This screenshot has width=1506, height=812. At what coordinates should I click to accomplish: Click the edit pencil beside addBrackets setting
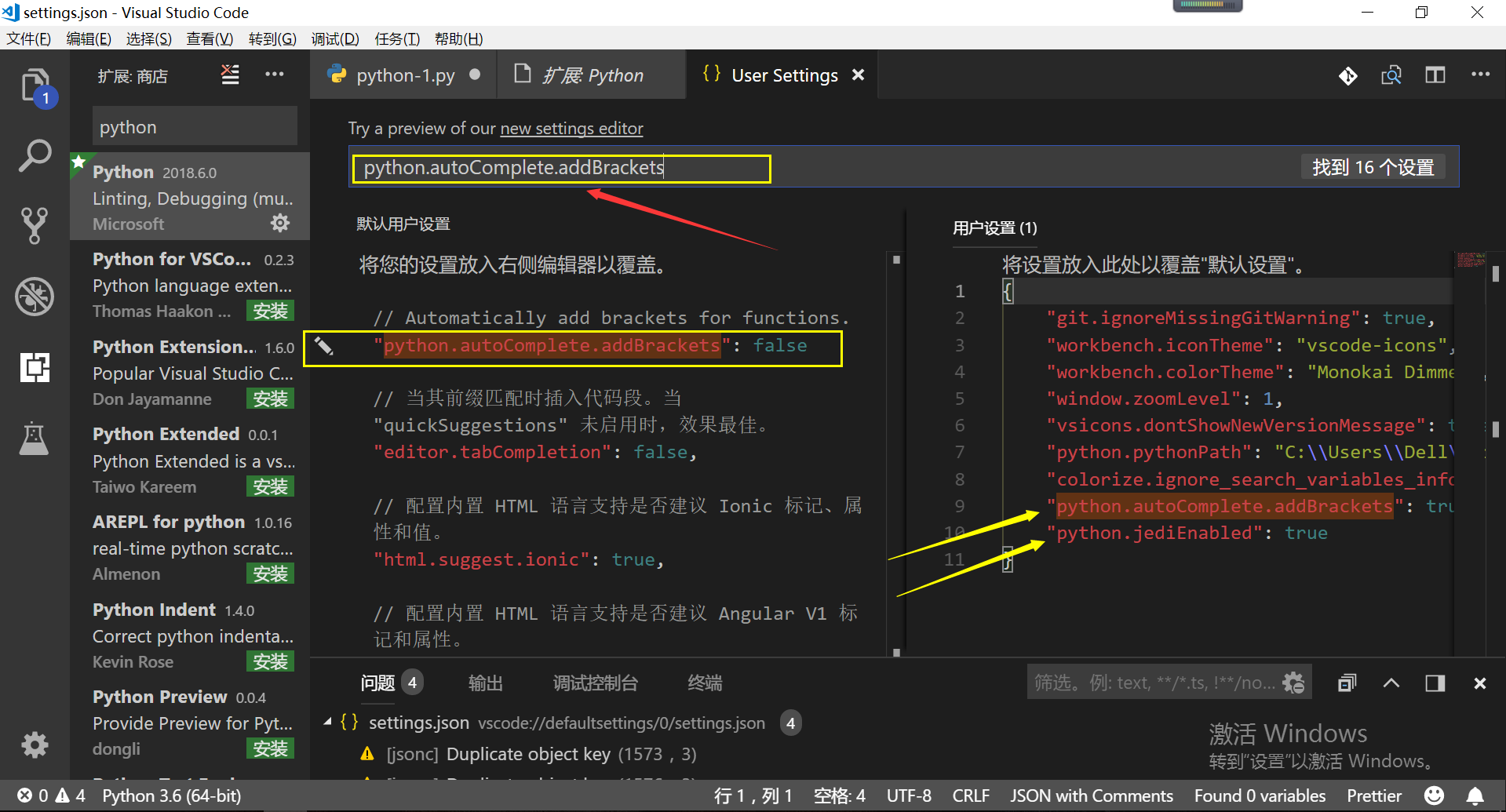[x=324, y=346]
